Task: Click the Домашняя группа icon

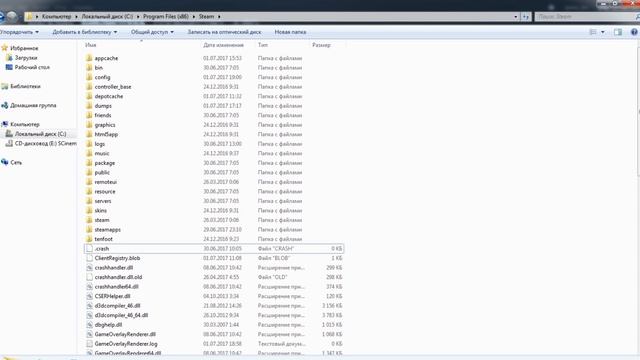Action: 5,105
